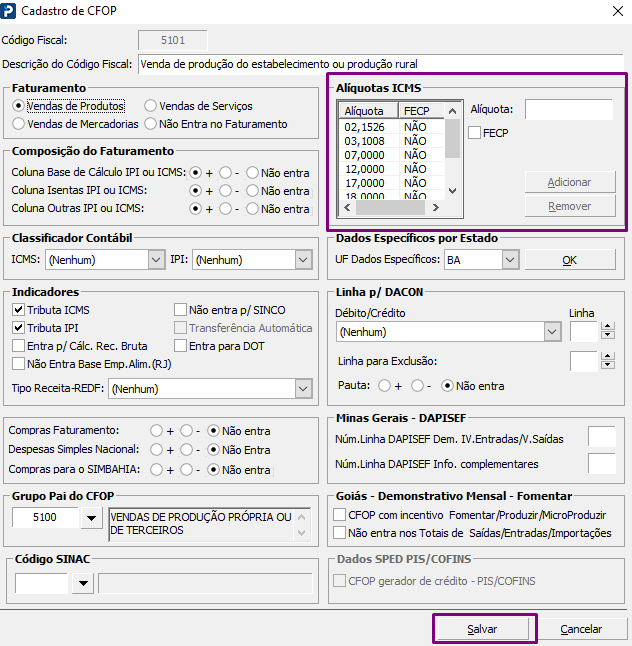This screenshot has width=632, height=646.
Task: Click OK next to UF Dados Específicos
Action: tap(570, 260)
